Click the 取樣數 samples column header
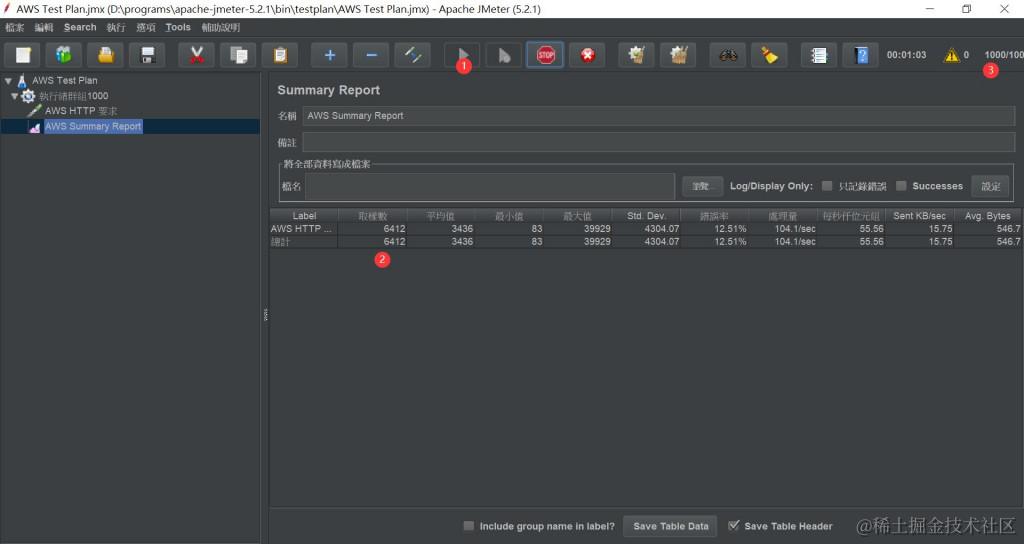1024x544 pixels. pyautogui.click(x=372, y=216)
